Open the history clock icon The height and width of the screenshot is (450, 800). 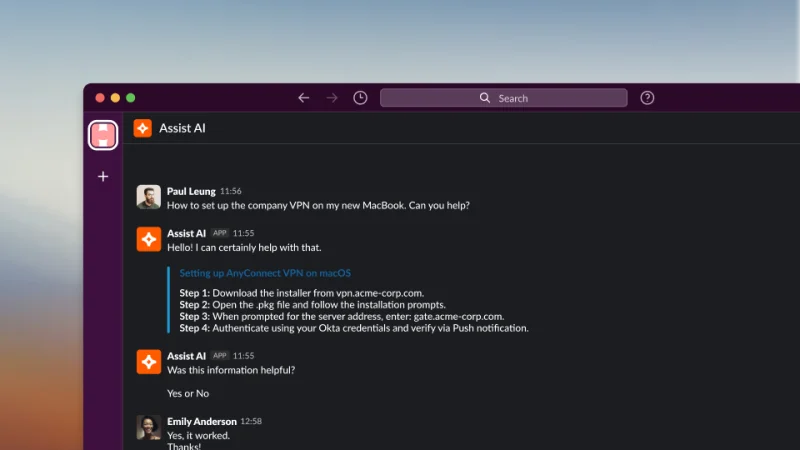pyautogui.click(x=360, y=98)
